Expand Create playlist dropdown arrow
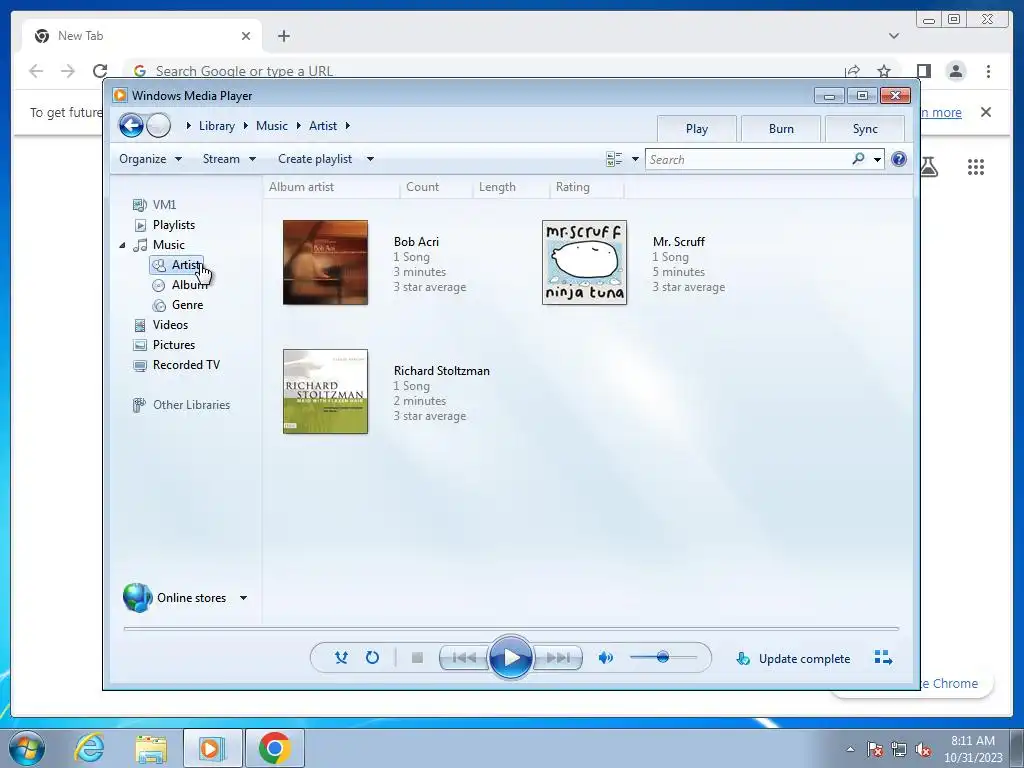 pos(370,159)
